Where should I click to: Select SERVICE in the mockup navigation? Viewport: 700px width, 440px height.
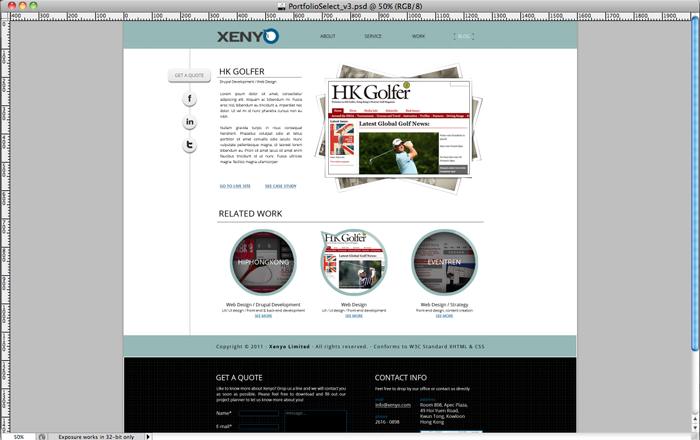click(373, 36)
